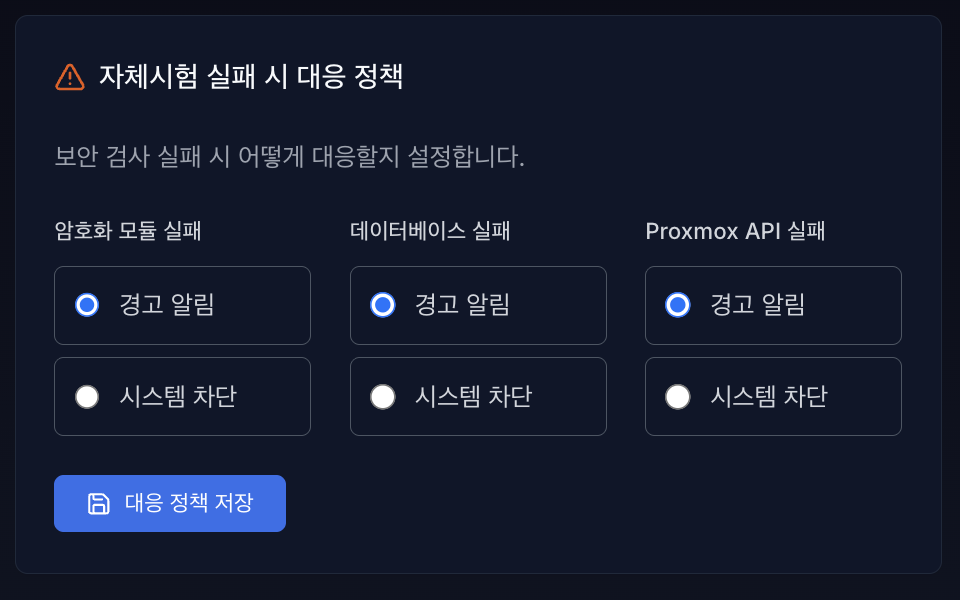Click the 시스템 차단 card in the Proxmox column
960x600 pixels.
pos(773,396)
